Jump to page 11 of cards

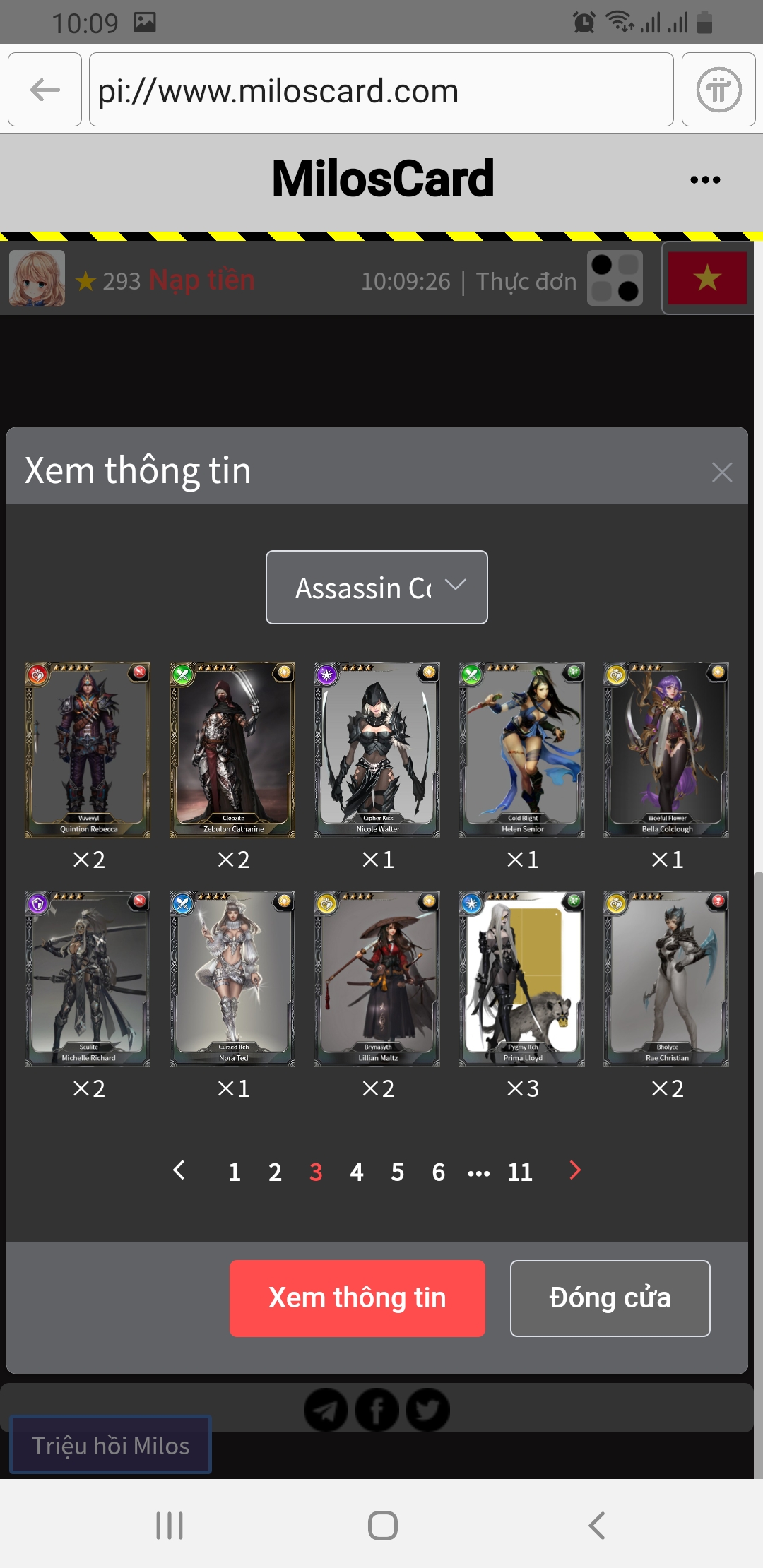click(x=520, y=1172)
